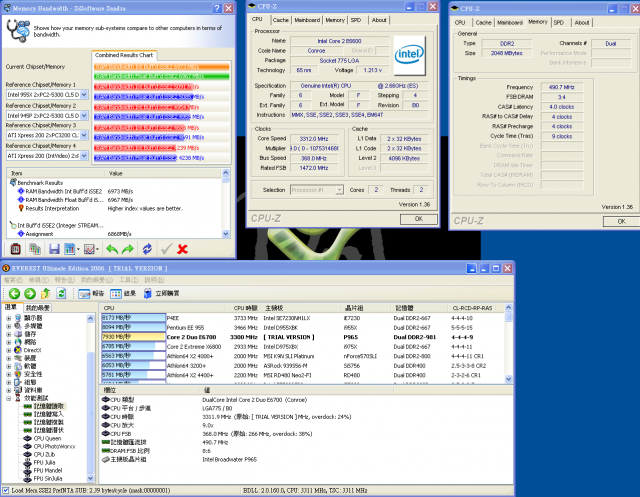Image resolution: width=640 pixels, height=497 pixels.
Task: Click the blue shopping bag buy-now icon
Action: coord(147,293)
